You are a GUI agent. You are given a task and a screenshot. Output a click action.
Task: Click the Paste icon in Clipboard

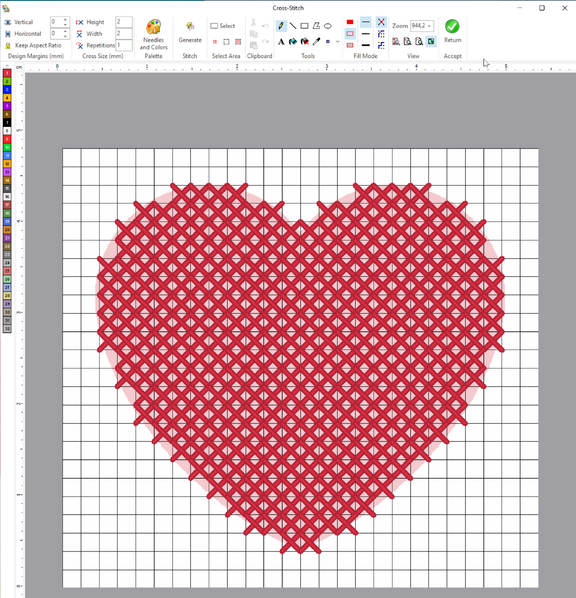[x=253, y=45]
